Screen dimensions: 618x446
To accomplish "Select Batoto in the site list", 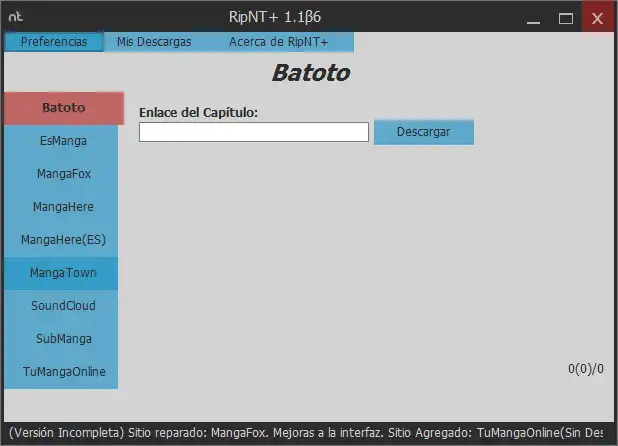I will [64, 108].
